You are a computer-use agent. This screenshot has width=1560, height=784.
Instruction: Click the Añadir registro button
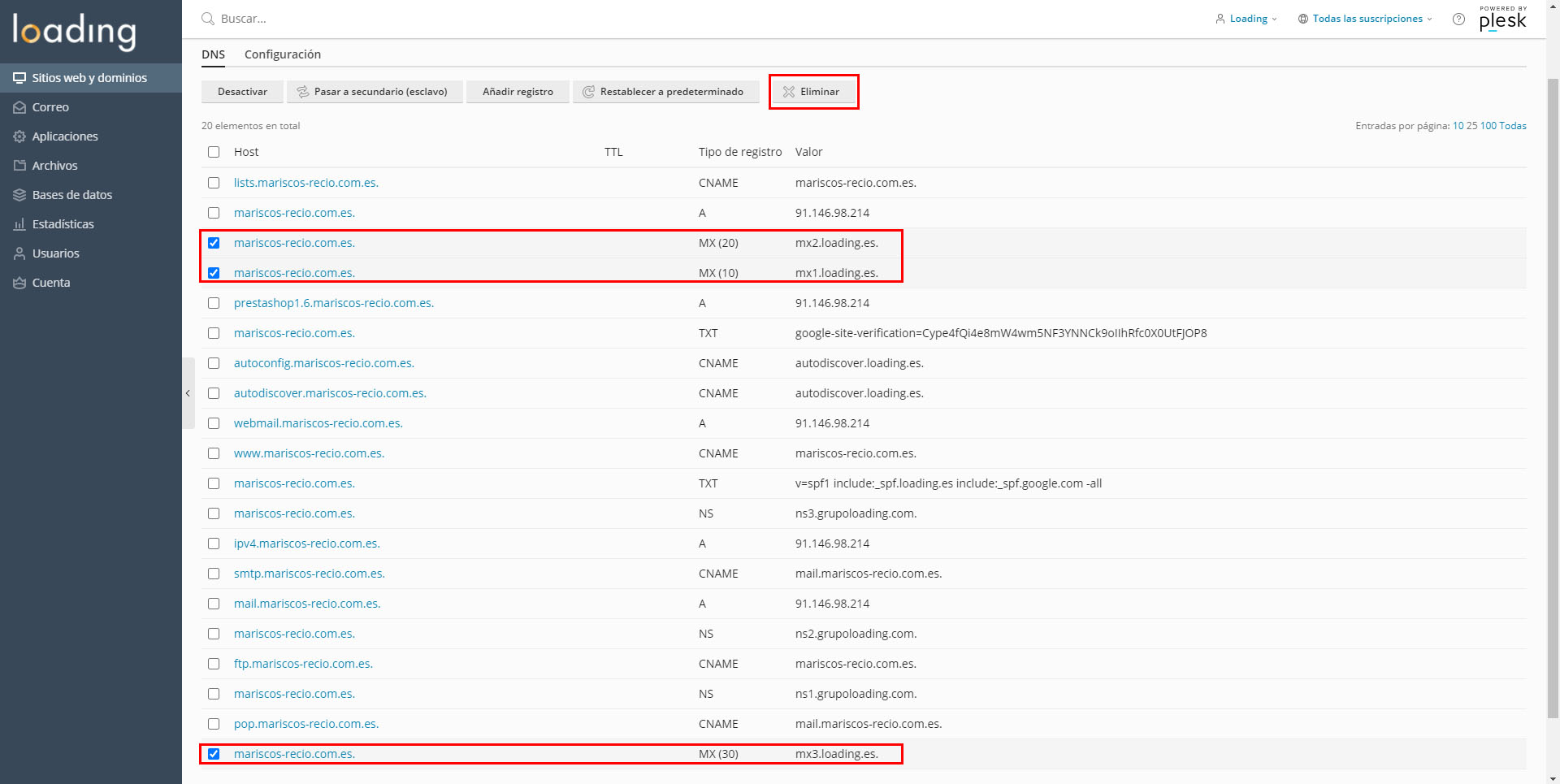pyautogui.click(x=518, y=92)
